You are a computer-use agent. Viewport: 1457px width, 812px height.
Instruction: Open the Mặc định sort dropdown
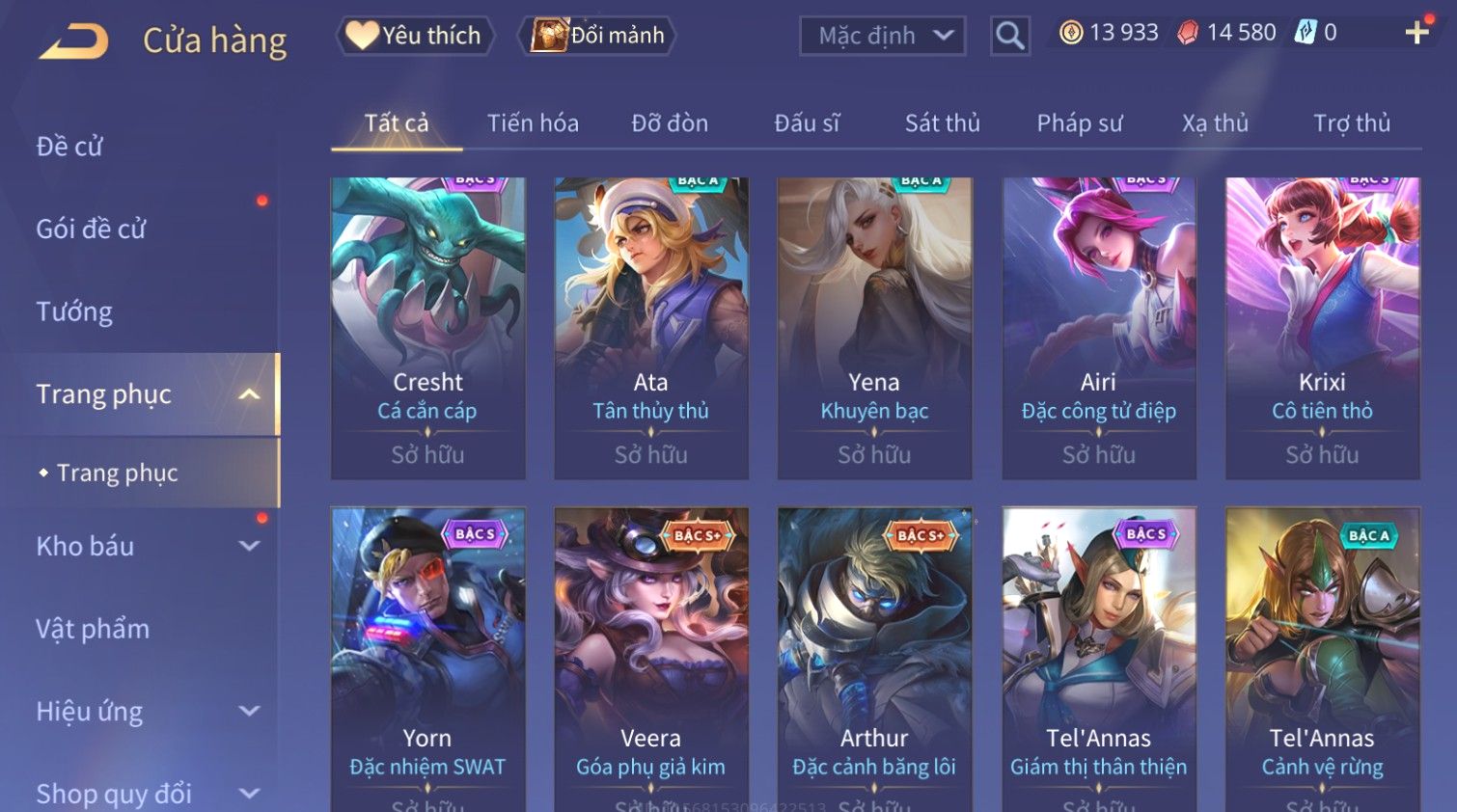coord(883,36)
